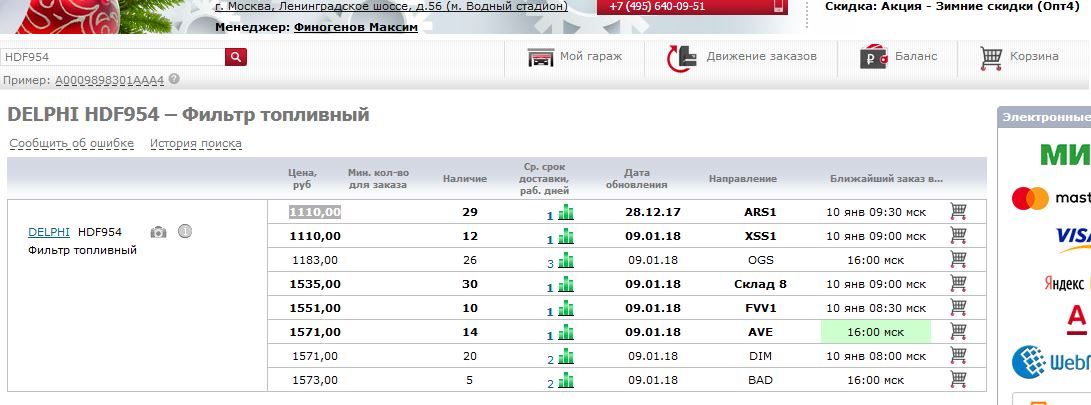Click the phone icon beside the number
1091x405 pixels.
(x=779, y=6)
